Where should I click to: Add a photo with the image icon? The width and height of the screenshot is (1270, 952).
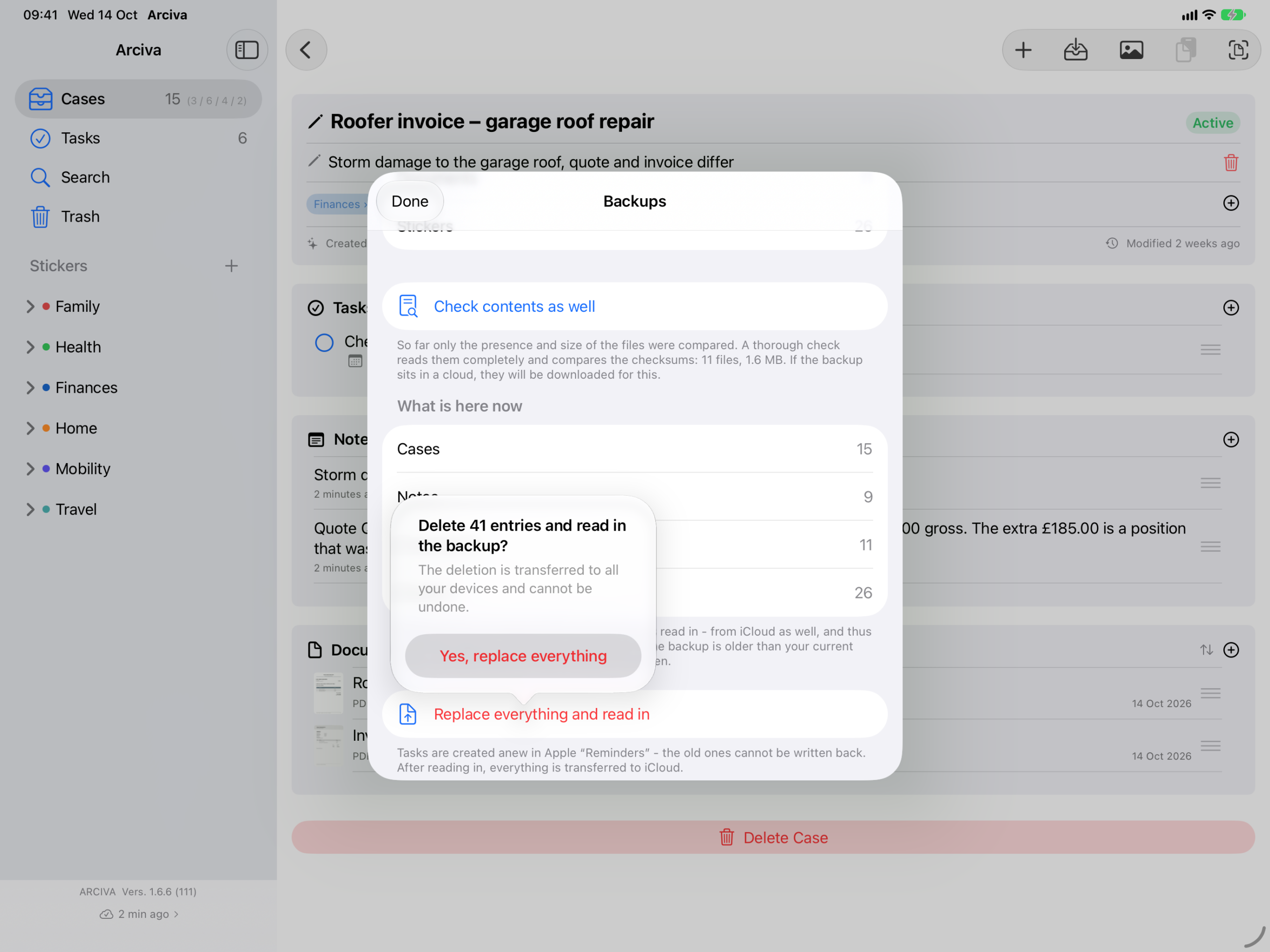point(1131,50)
